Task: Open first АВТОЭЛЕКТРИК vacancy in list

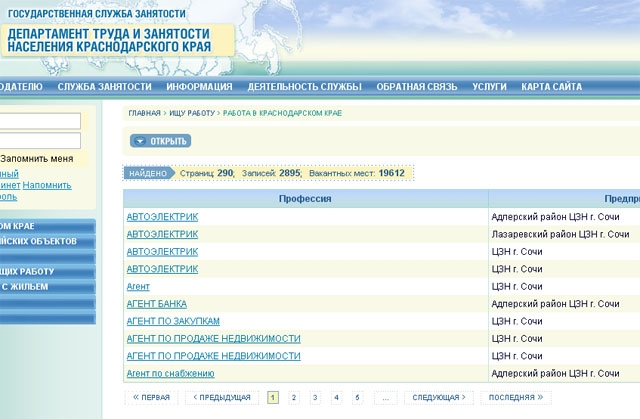Action: point(162,216)
